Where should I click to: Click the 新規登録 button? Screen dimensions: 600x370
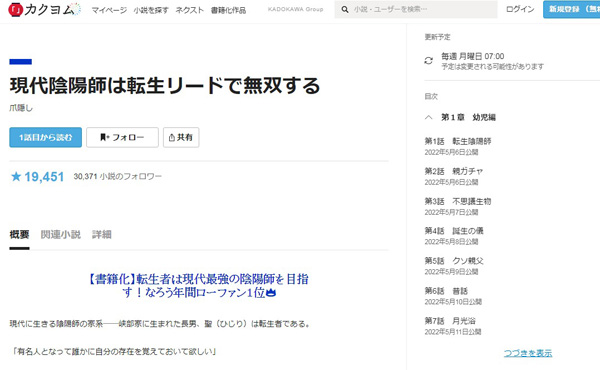pos(572,9)
